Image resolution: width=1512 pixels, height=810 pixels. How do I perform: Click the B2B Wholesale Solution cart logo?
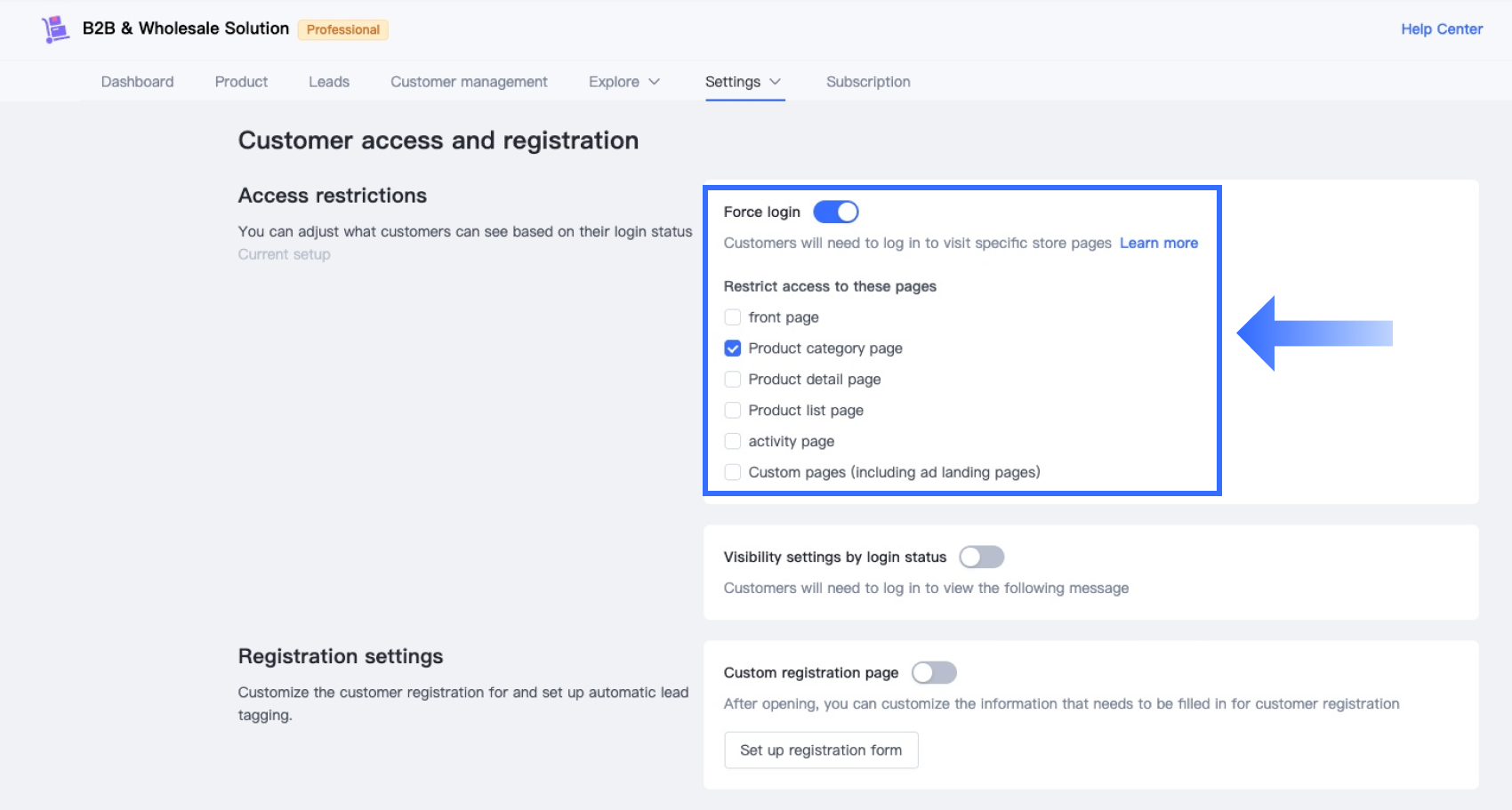[55, 29]
